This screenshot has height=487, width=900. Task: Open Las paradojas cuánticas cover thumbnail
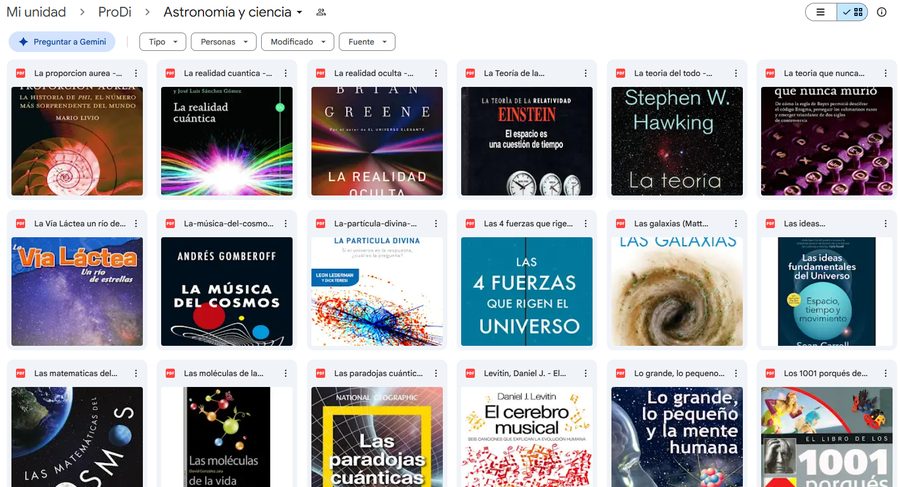coord(377,437)
